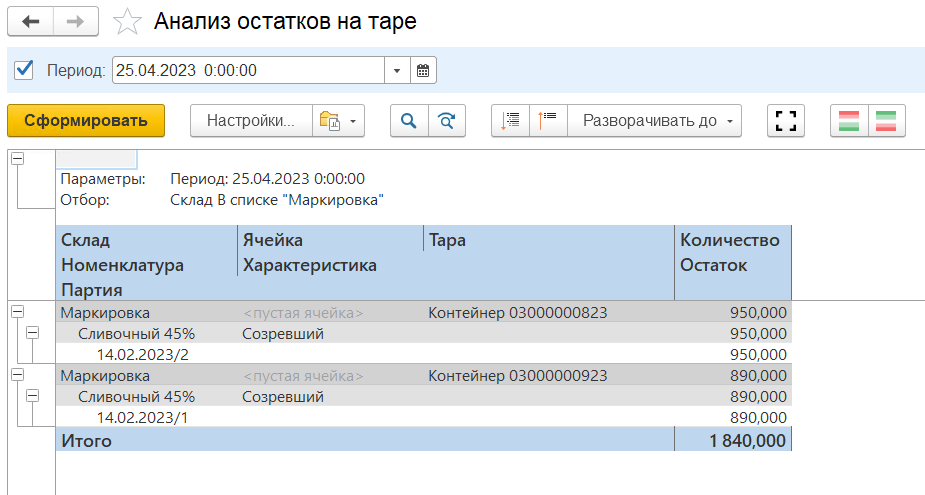
Task: Click the find next search icon
Action: point(446,121)
